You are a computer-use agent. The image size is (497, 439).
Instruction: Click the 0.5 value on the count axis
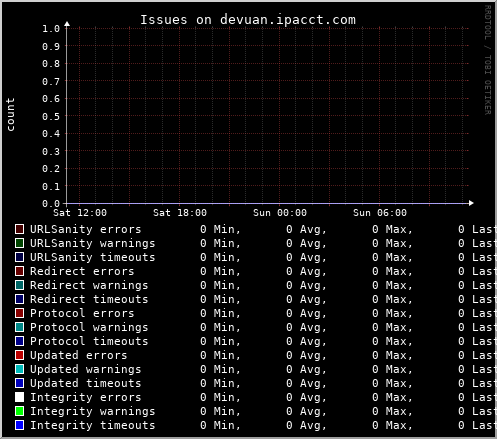[51, 116]
